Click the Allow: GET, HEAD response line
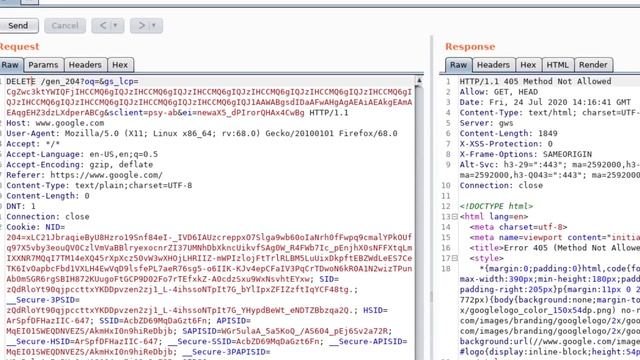Viewport: 640px width, 360px height. pos(499,92)
